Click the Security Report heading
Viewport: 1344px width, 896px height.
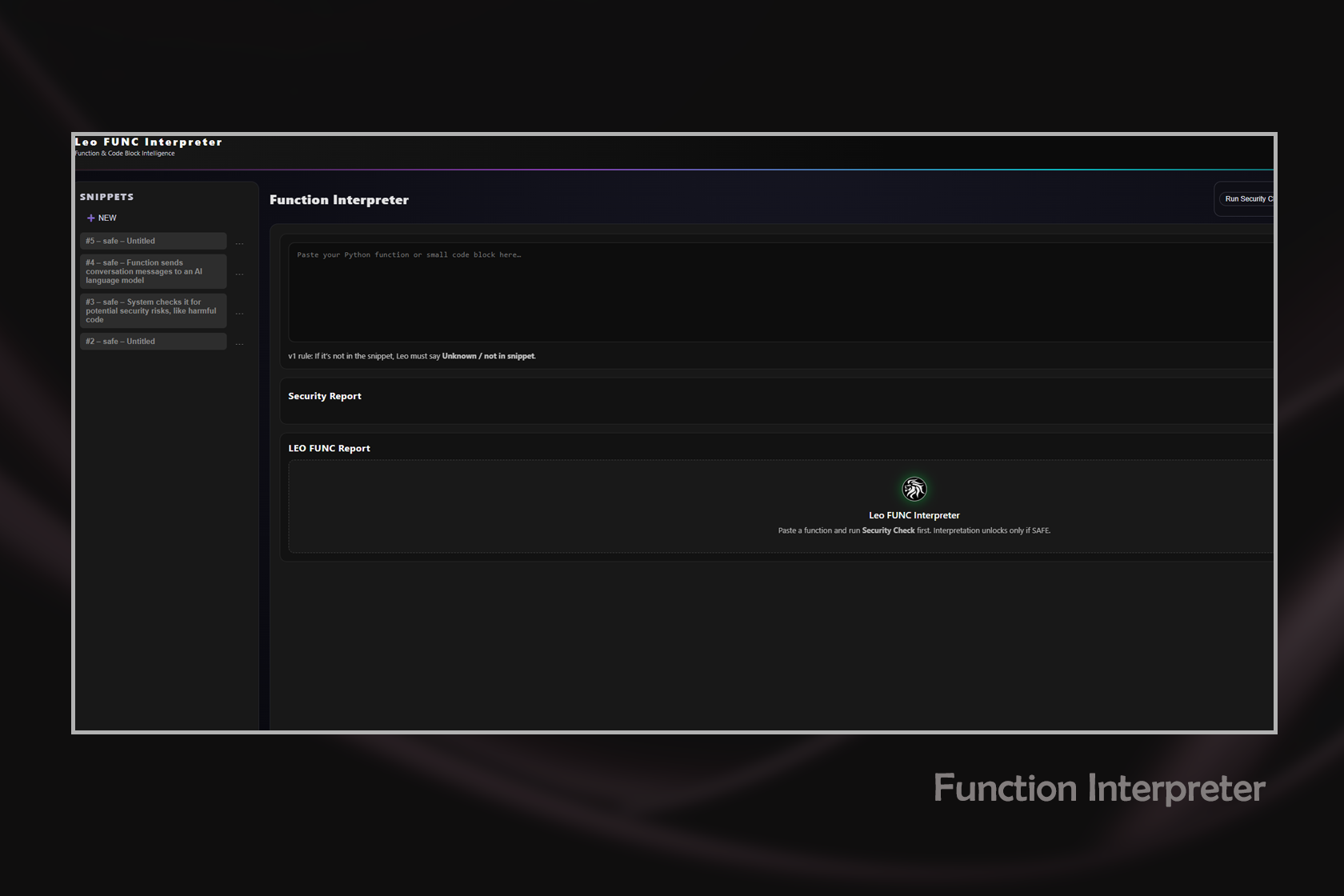(325, 396)
